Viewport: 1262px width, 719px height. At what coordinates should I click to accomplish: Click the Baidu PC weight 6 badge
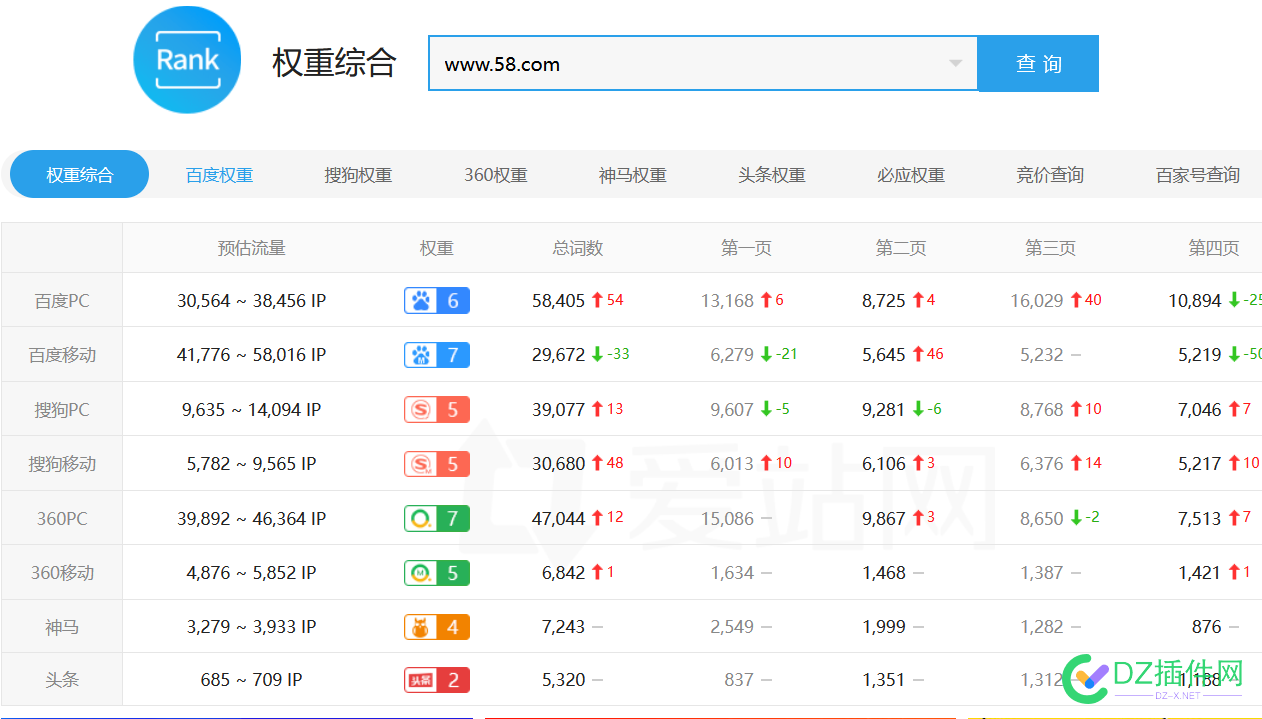pyautogui.click(x=437, y=301)
